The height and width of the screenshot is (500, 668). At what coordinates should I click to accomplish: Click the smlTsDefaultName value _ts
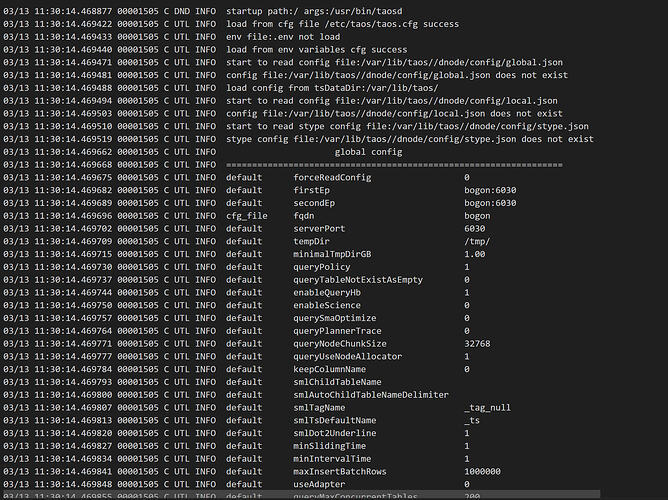[471, 421]
